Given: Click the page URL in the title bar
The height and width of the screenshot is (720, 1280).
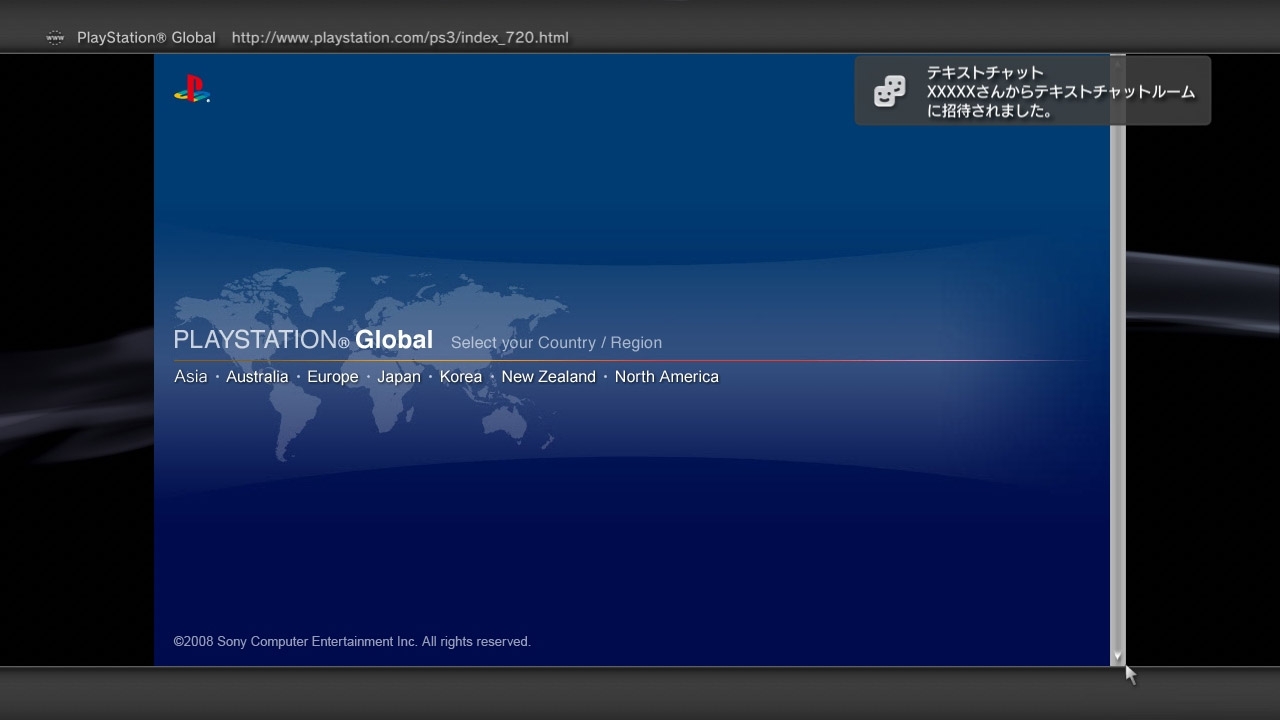Looking at the screenshot, I should coord(400,38).
